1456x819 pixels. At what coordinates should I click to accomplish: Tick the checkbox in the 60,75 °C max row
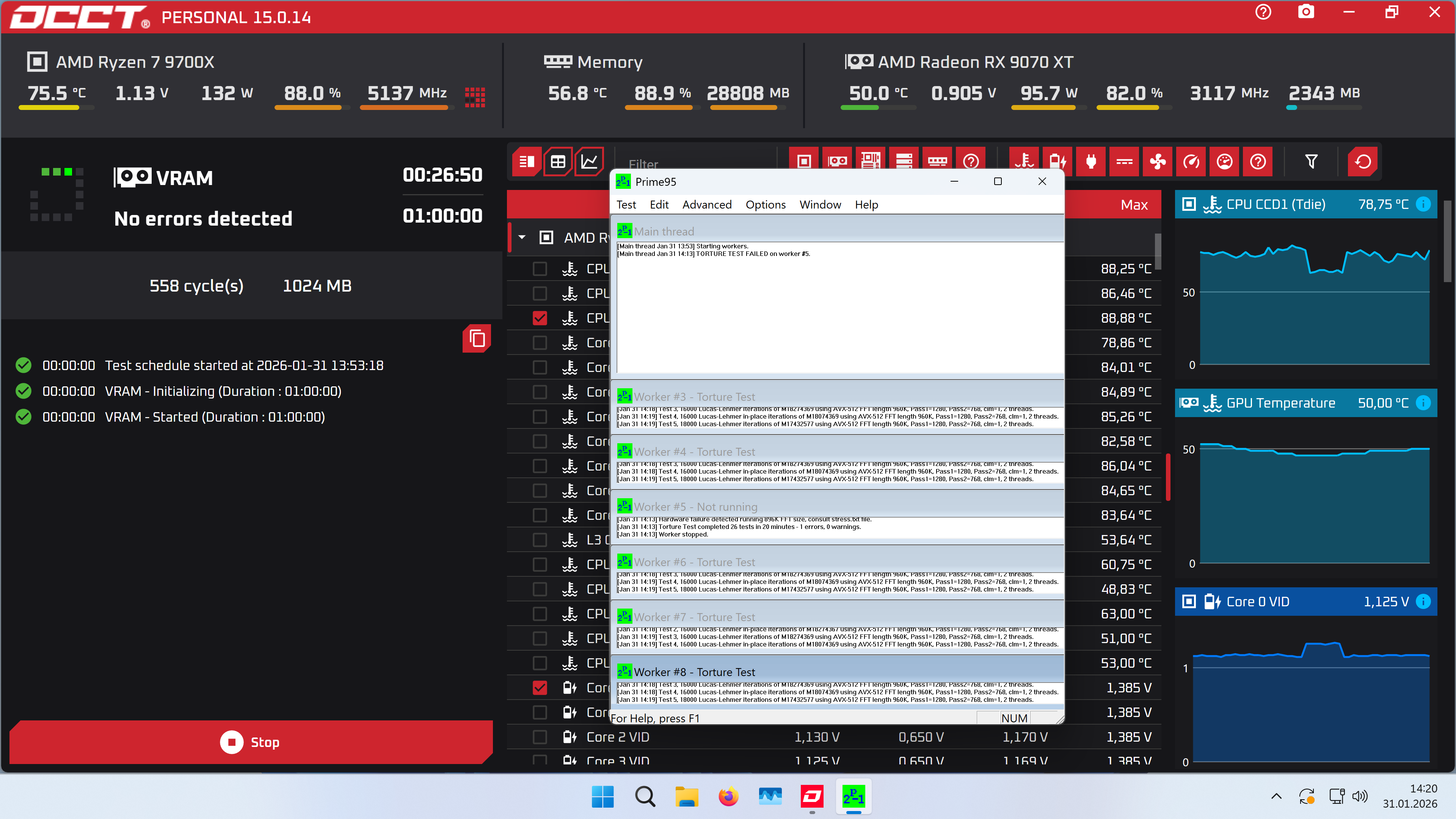click(x=540, y=564)
